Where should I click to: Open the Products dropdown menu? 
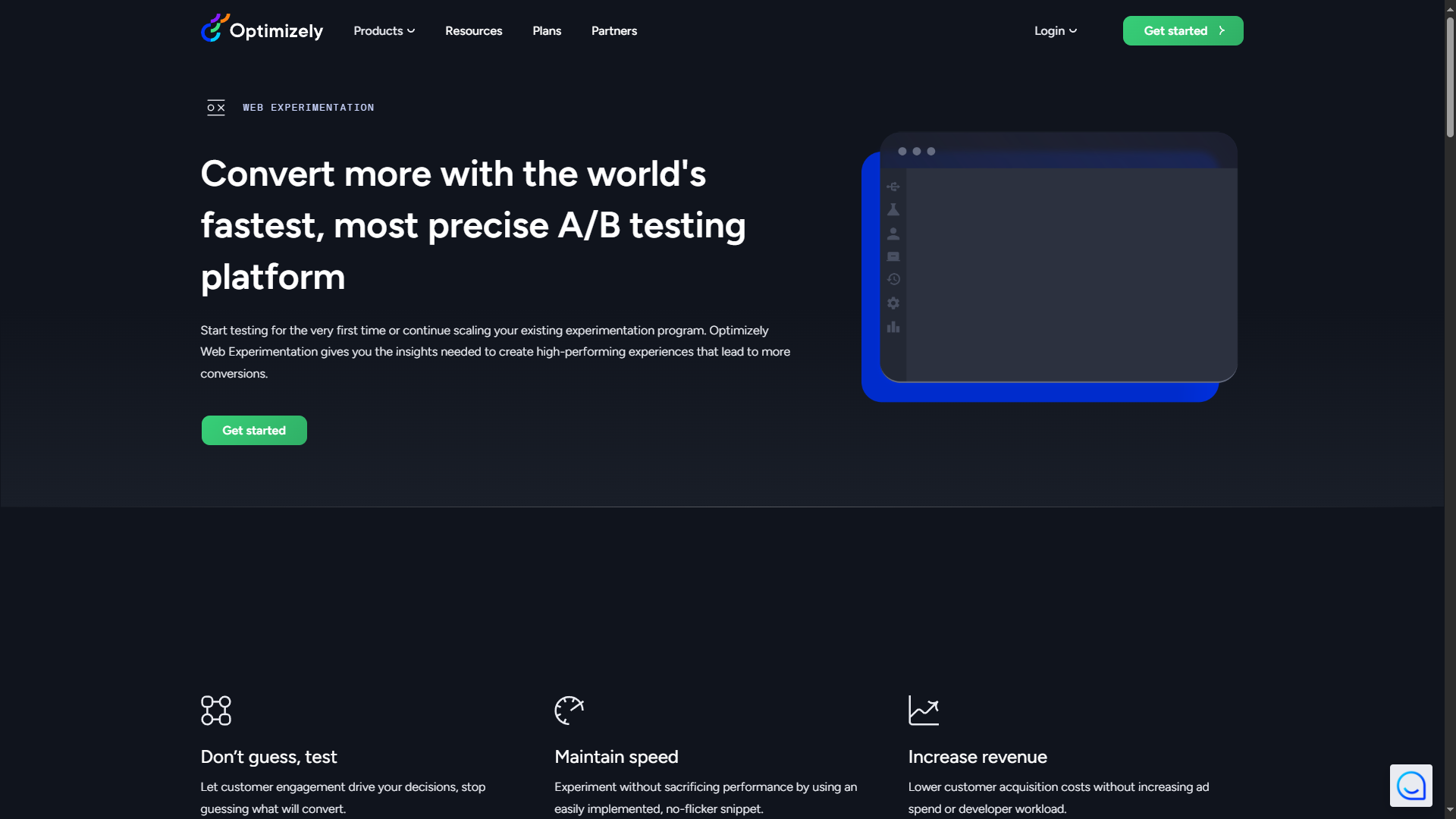384,31
